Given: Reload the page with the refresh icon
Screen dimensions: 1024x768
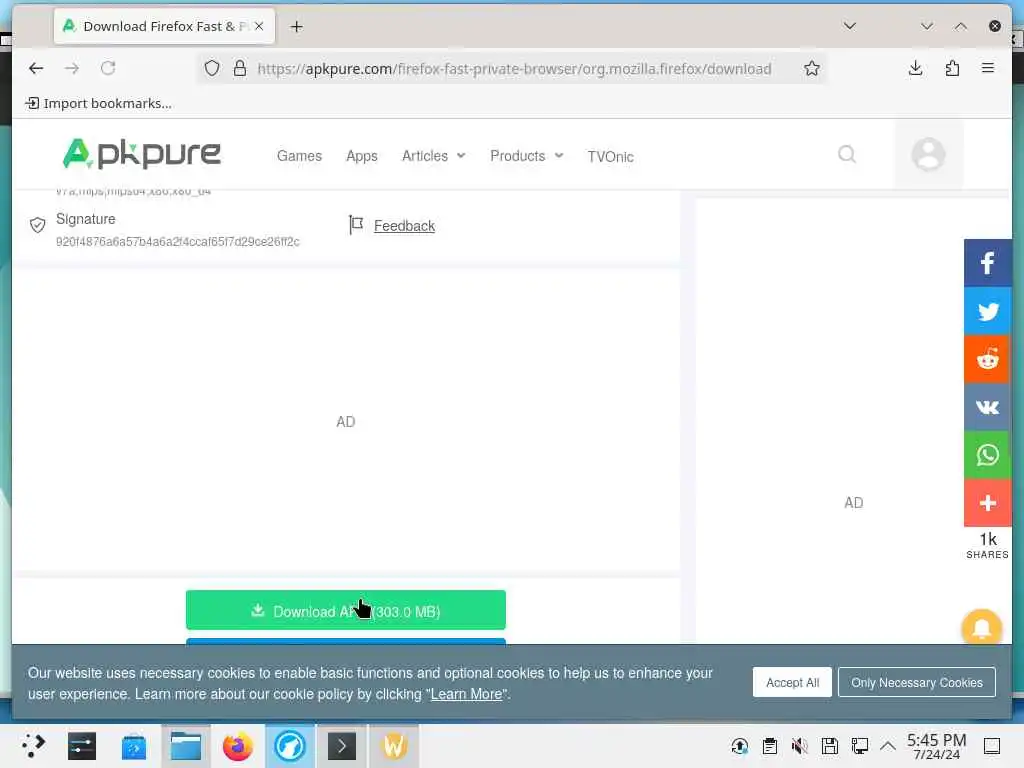Looking at the screenshot, I should tap(108, 68).
